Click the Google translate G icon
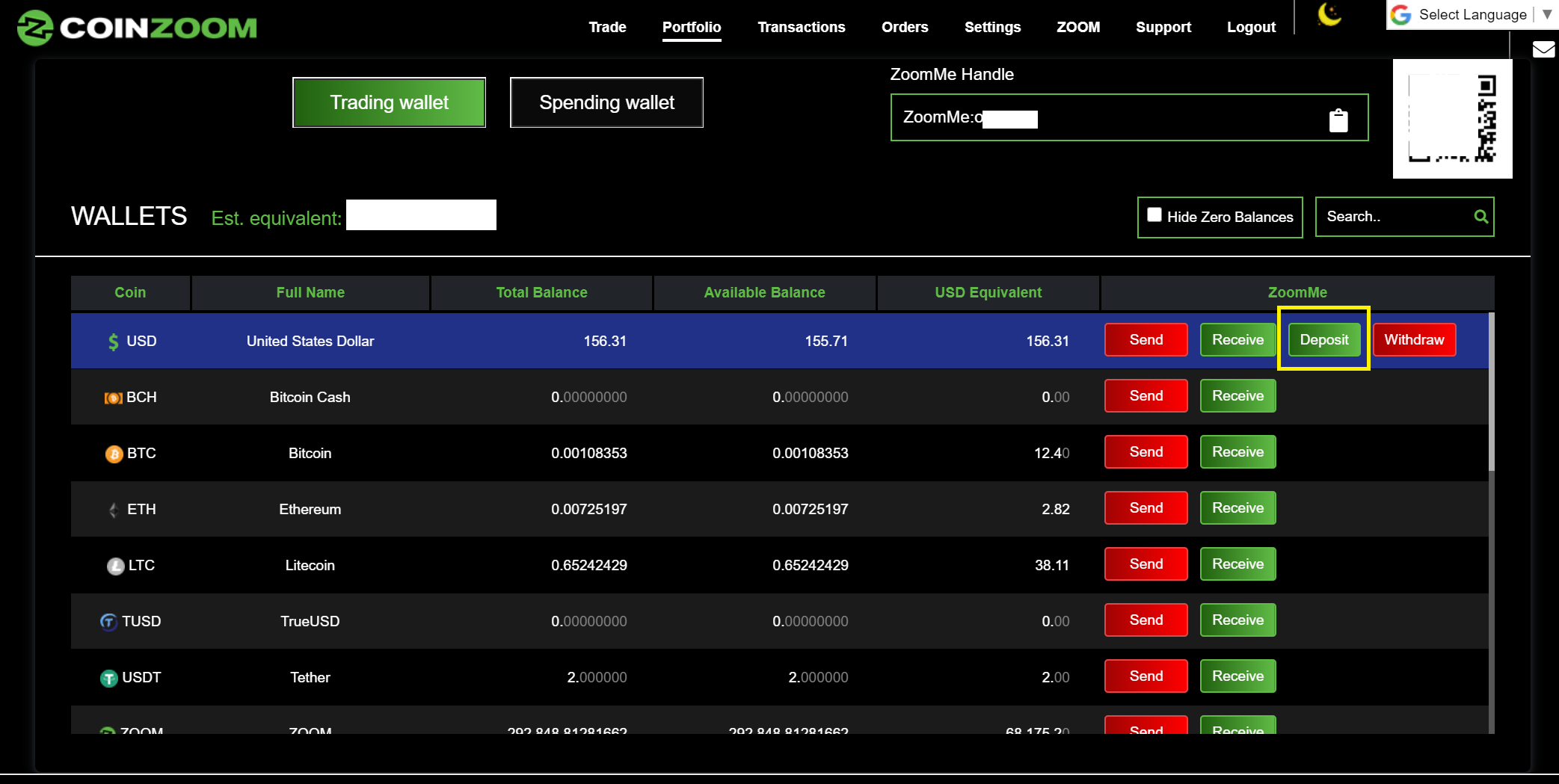The image size is (1559, 784). tap(1401, 14)
